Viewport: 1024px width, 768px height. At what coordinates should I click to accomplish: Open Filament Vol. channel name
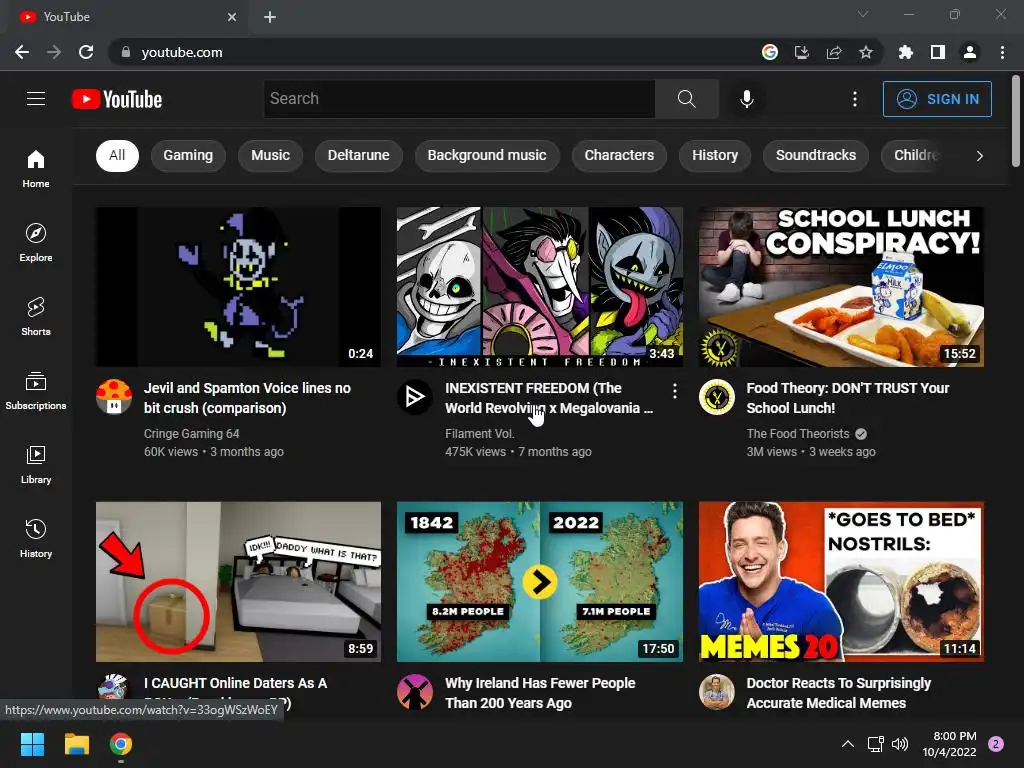click(x=479, y=434)
